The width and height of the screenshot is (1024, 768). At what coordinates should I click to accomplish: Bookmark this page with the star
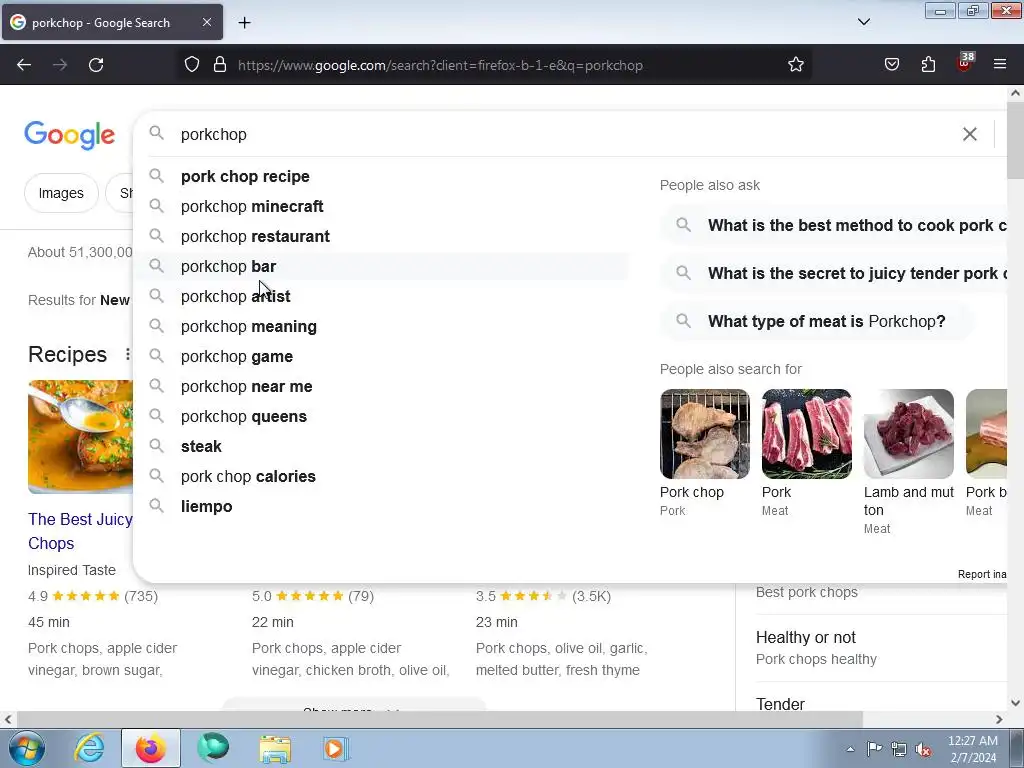[x=795, y=65]
